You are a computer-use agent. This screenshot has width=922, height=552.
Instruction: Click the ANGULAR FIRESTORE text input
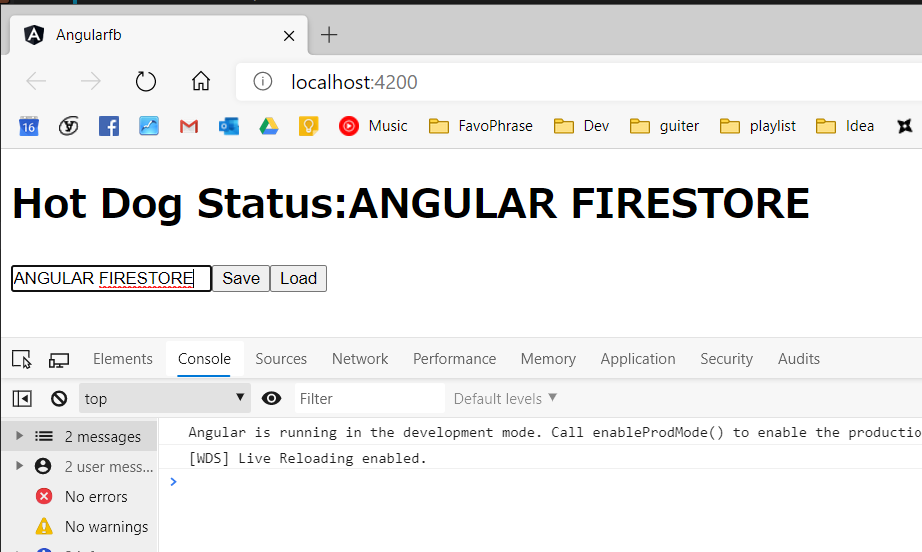coord(111,278)
